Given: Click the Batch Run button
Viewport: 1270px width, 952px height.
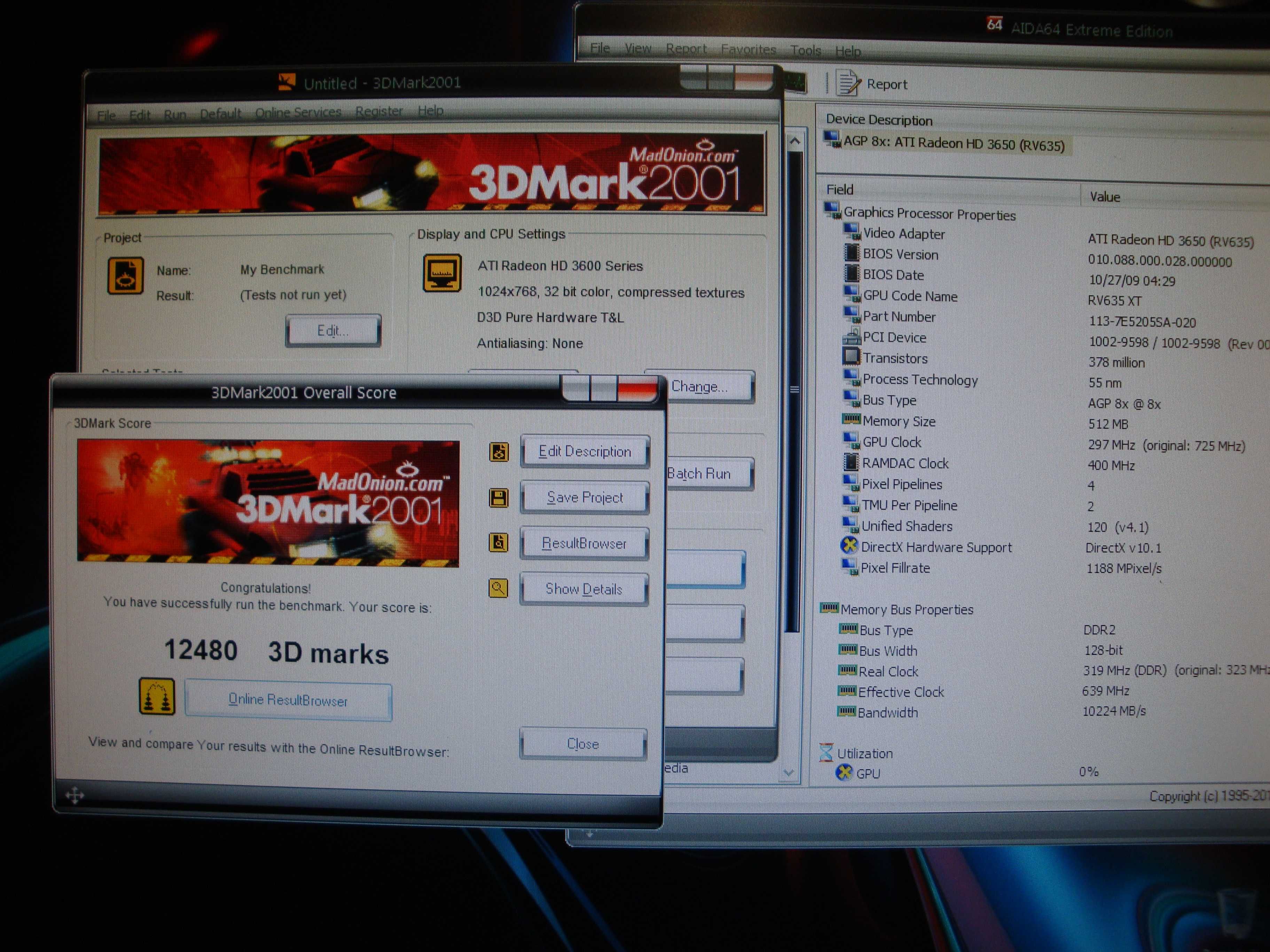Looking at the screenshot, I should tap(710, 474).
